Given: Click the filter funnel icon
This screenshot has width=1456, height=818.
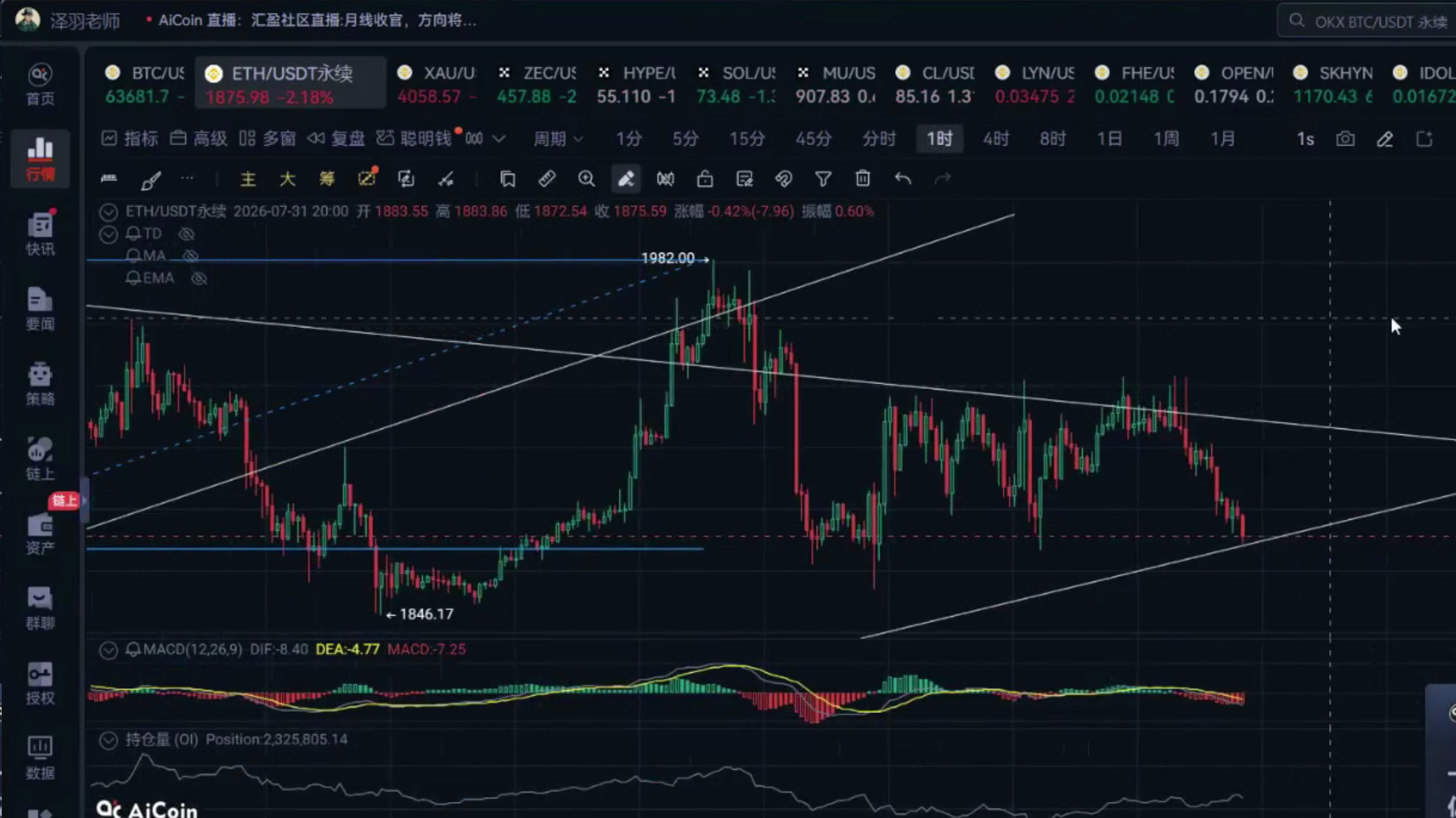Looking at the screenshot, I should tap(823, 178).
